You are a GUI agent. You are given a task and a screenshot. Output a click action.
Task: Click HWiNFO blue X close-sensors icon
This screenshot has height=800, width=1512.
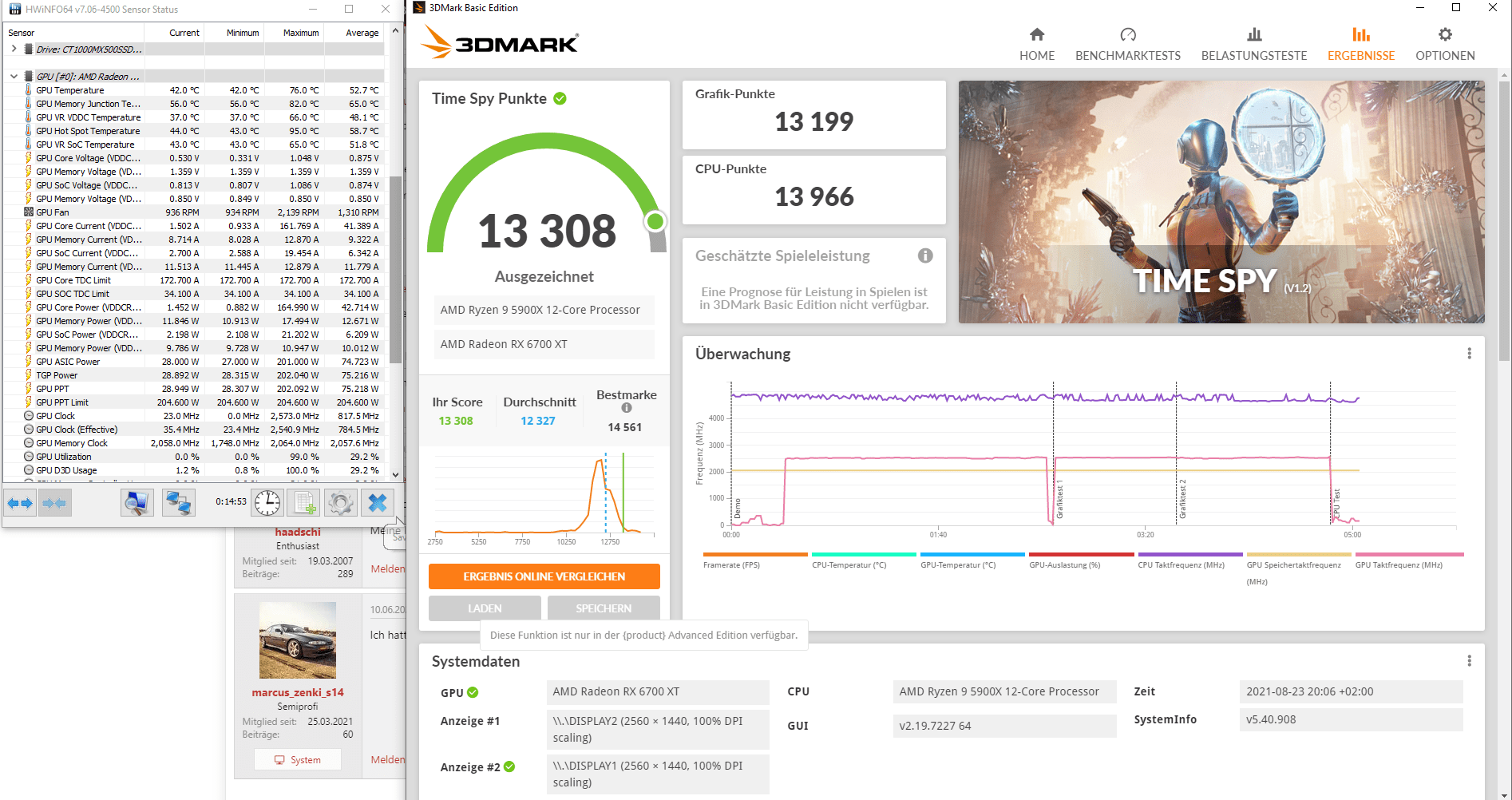(x=378, y=502)
